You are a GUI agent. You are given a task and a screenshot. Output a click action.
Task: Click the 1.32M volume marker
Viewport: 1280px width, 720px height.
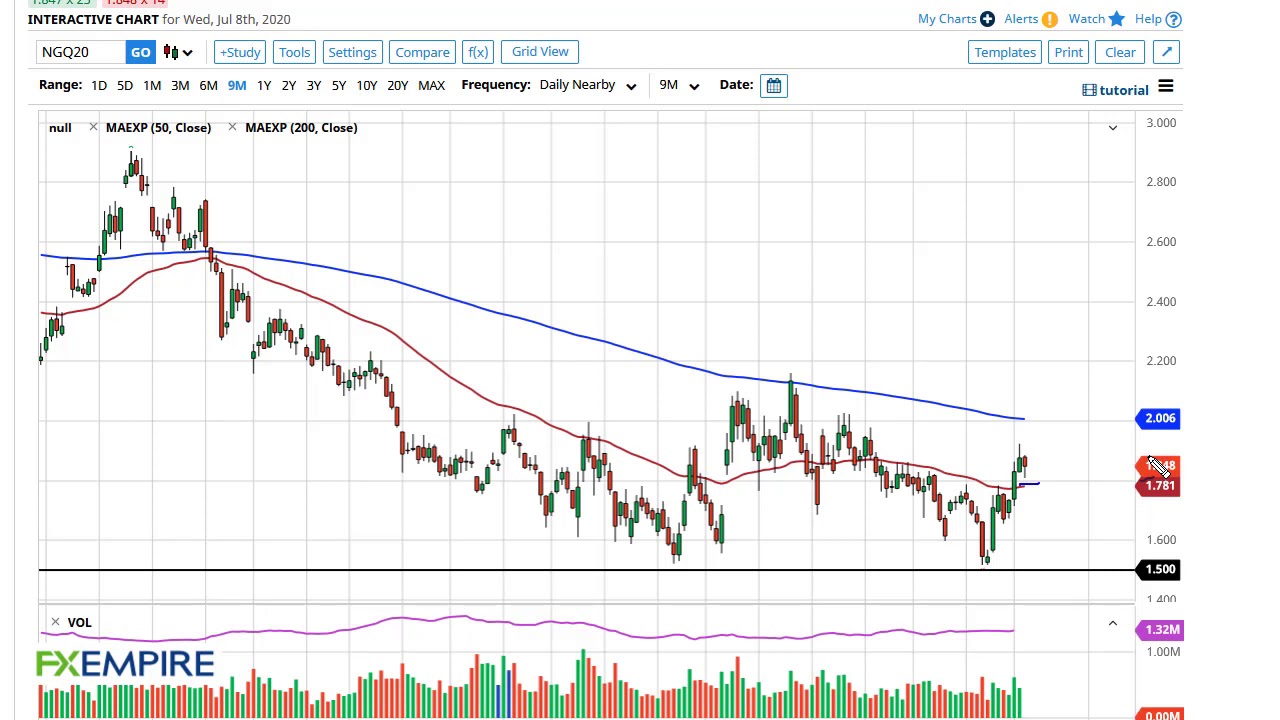(x=1160, y=630)
